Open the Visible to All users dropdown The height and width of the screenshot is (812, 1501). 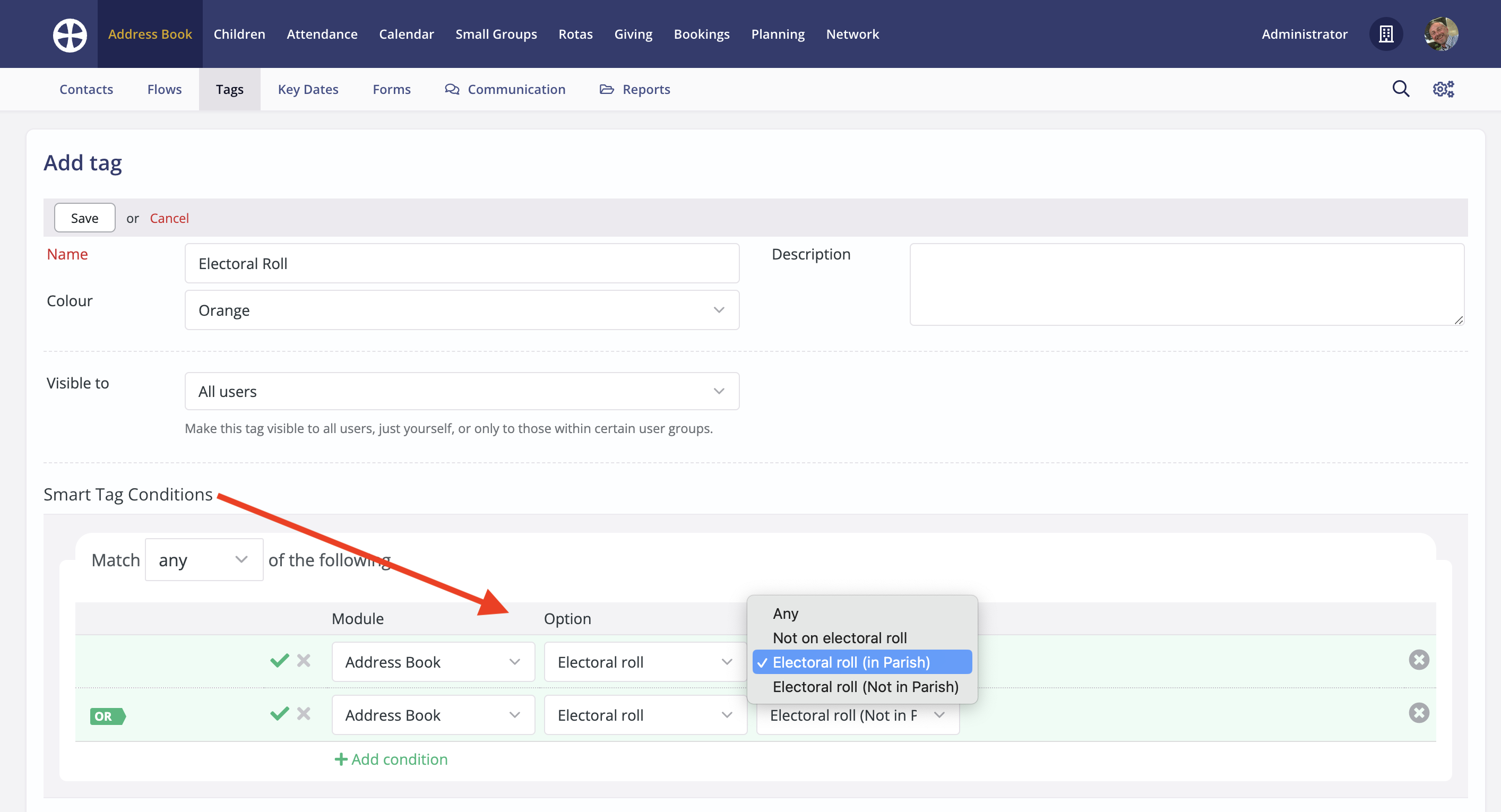pyautogui.click(x=461, y=392)
